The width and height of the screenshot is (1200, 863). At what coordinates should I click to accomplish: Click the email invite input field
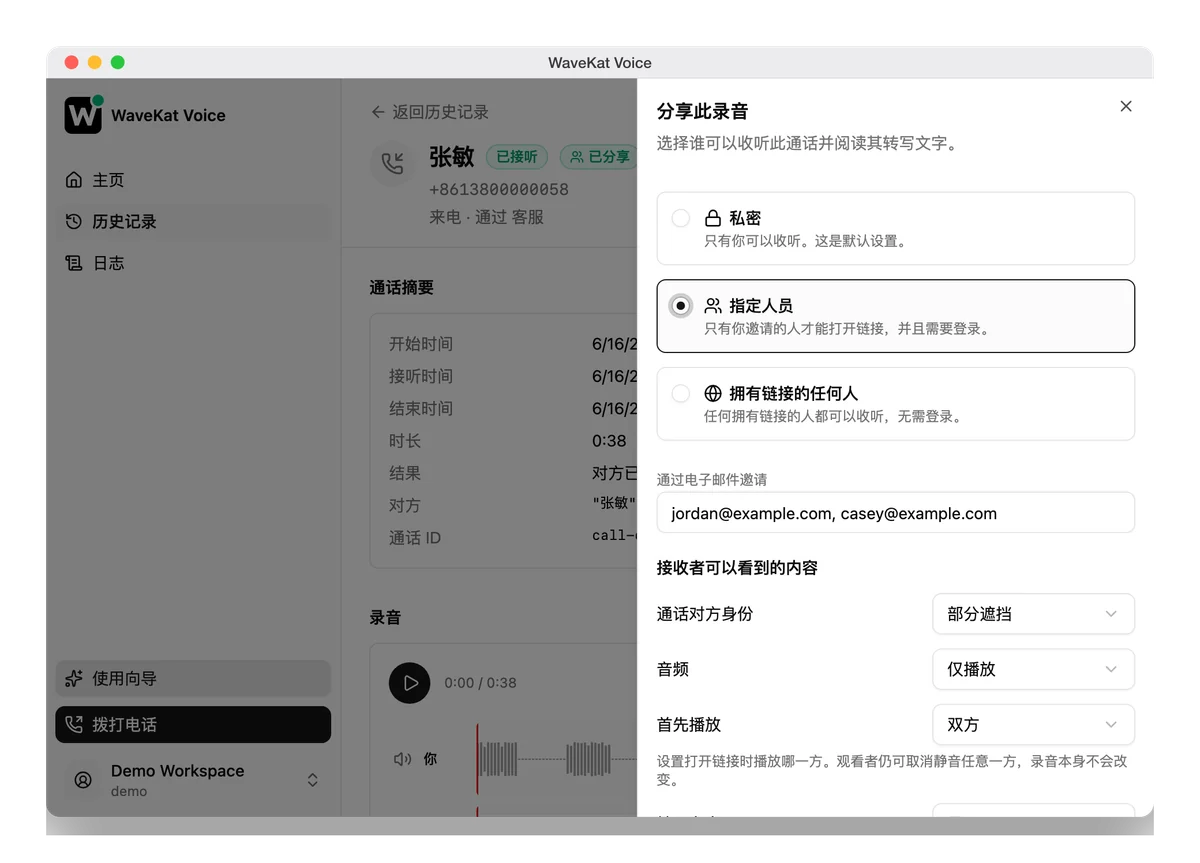click(895, 513)
